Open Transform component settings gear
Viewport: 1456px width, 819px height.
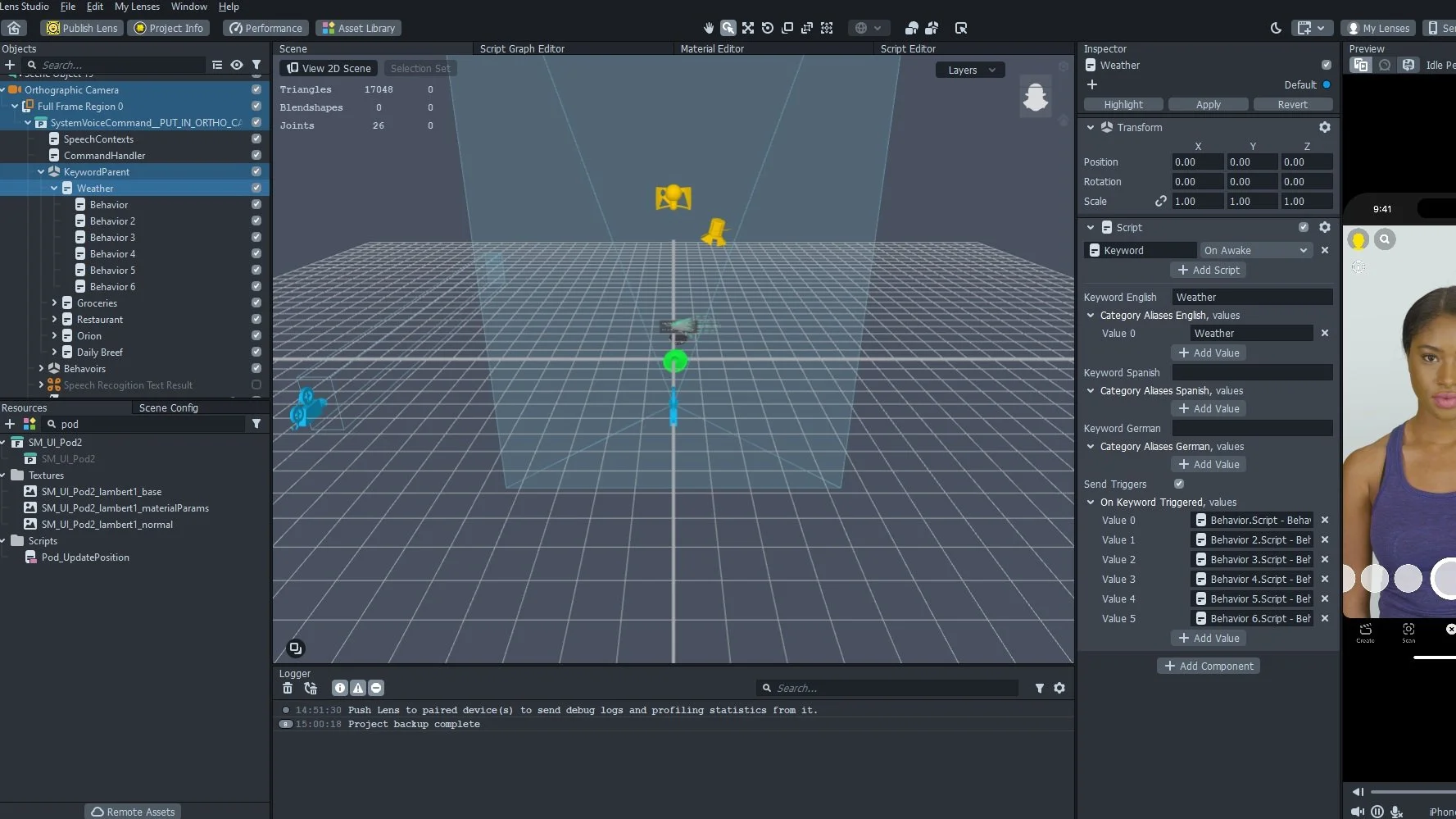1325,127
